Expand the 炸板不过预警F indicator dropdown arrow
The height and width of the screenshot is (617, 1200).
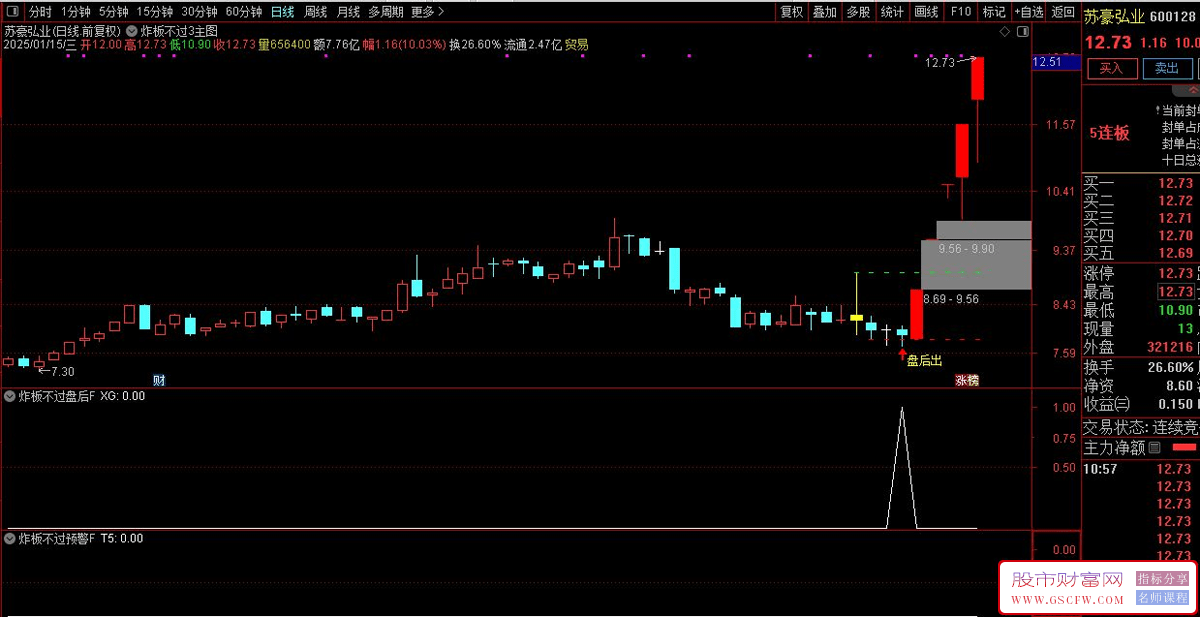[11, 539]
